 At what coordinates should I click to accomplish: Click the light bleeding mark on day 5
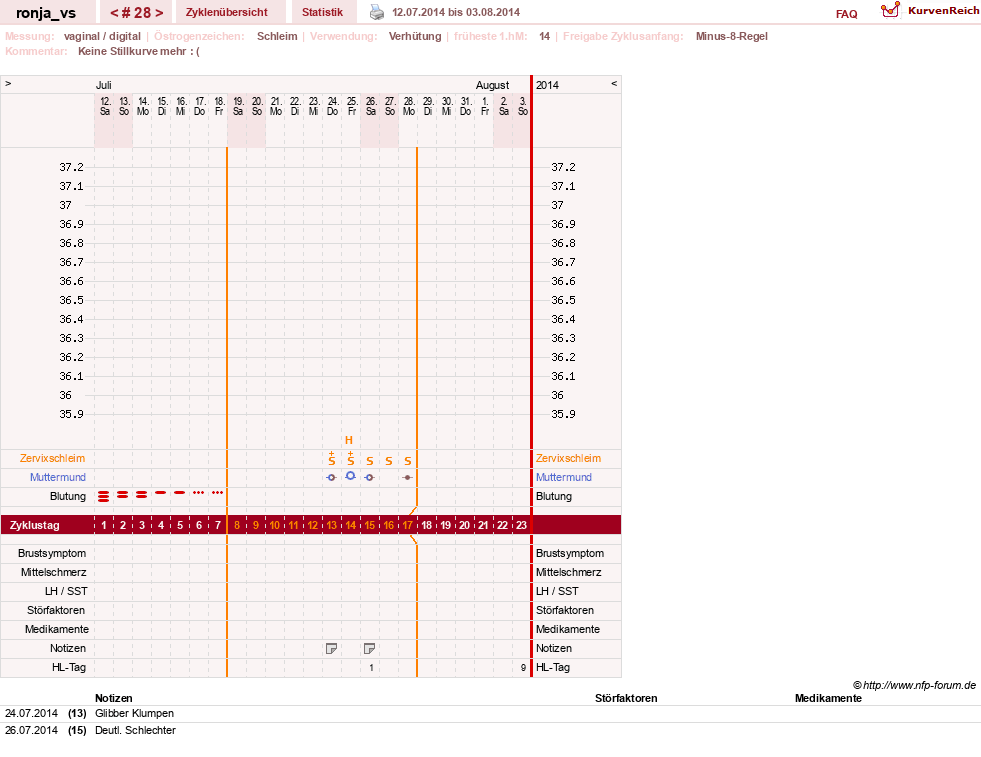pyautogui.click(x=180, y=493)
